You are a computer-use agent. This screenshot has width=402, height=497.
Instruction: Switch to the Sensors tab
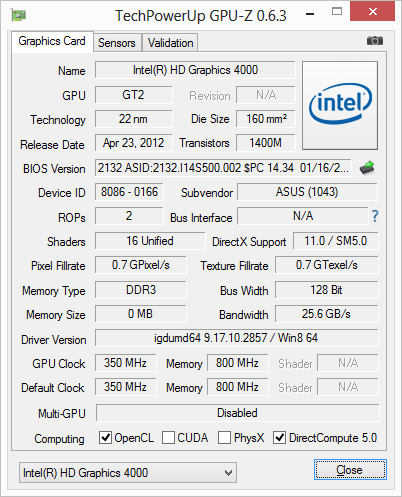tap(117, 43)
